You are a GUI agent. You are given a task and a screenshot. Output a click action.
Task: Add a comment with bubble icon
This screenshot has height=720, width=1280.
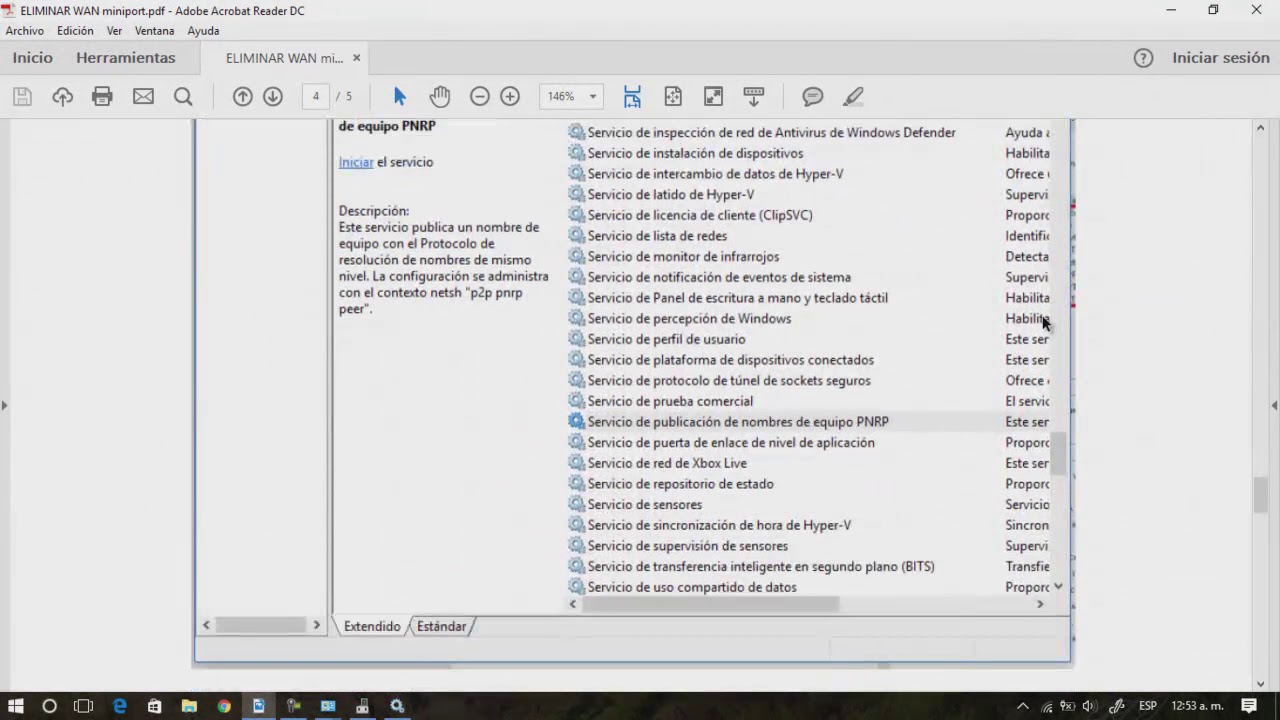click(x=813, y=97)
